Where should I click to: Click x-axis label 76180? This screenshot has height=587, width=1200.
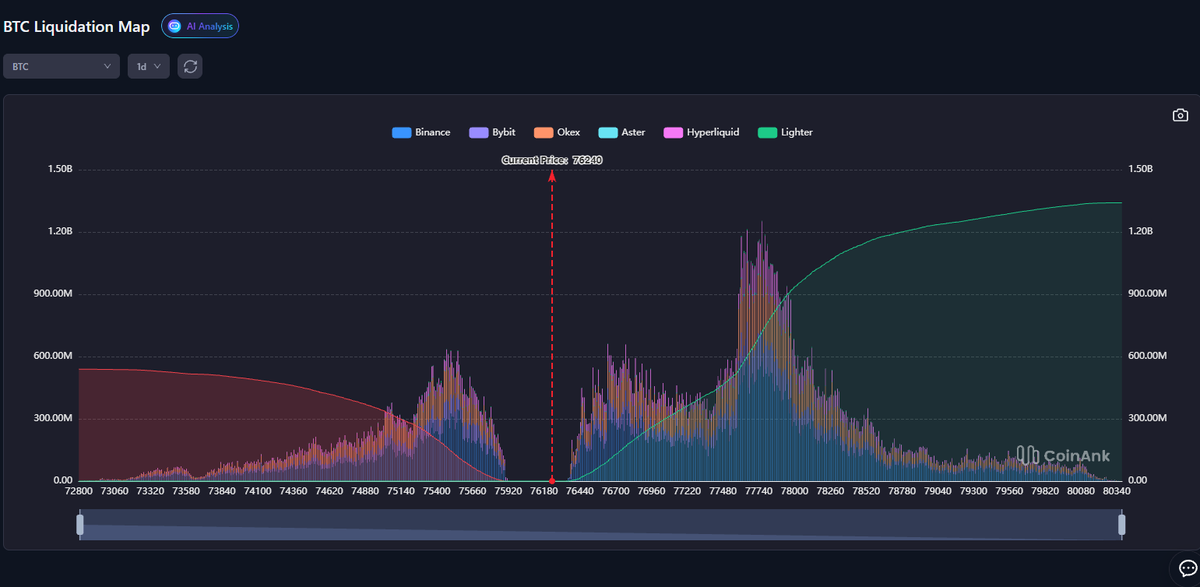544,491
